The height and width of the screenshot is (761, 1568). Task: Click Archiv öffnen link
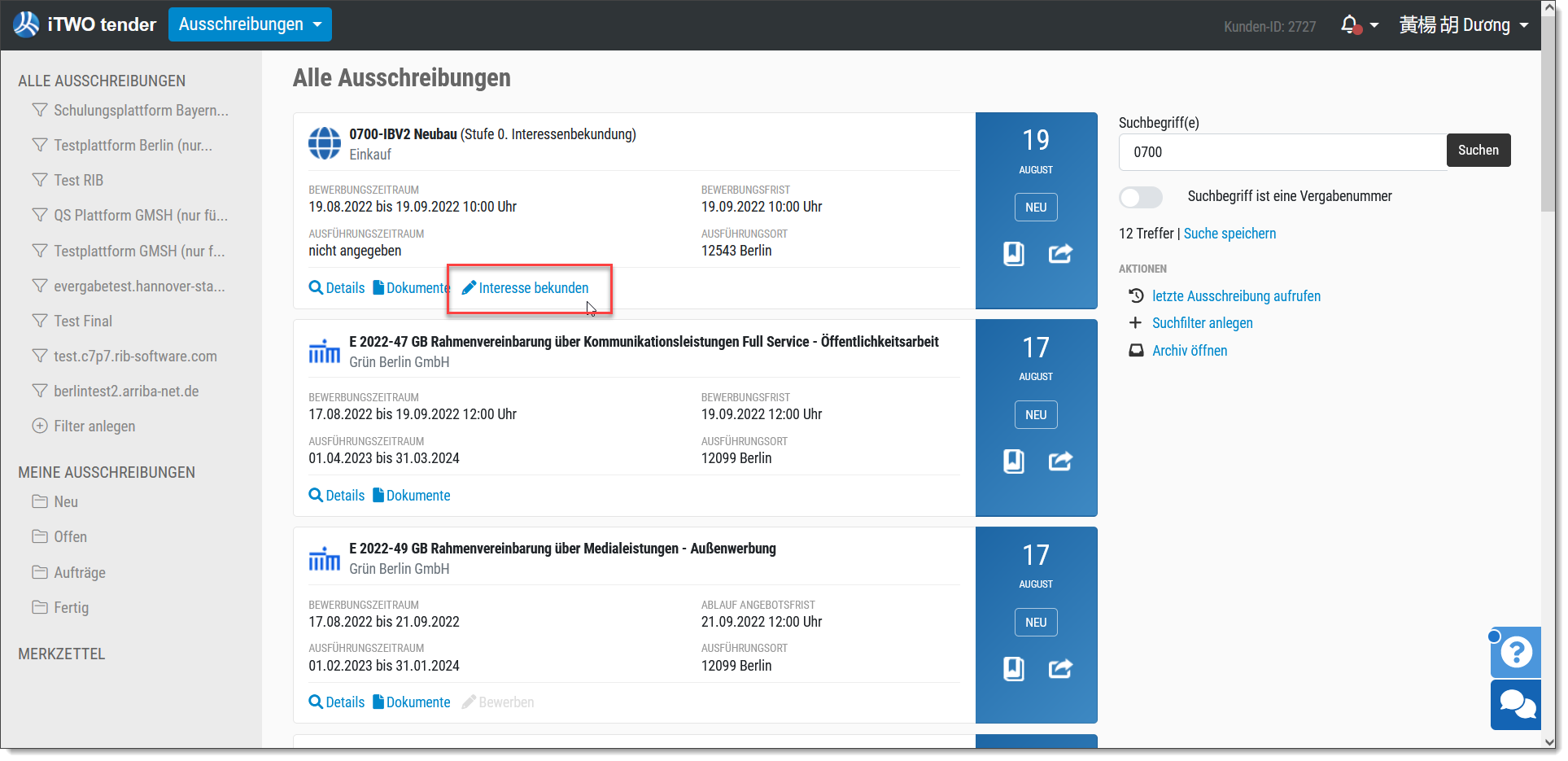(x=1190, y=351)
